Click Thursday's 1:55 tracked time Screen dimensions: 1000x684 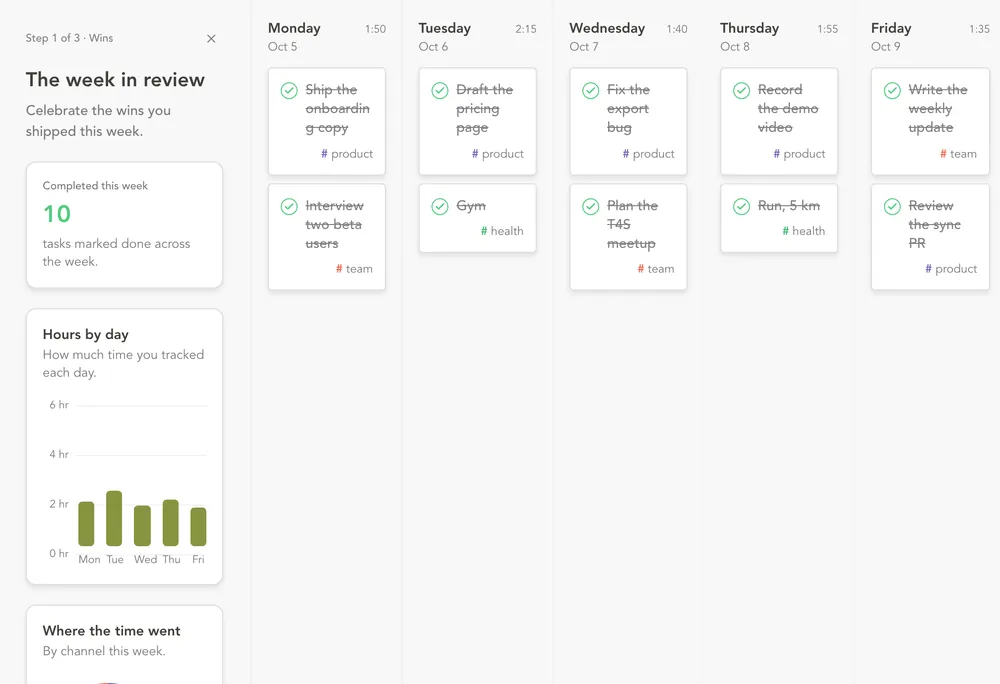click(828, 29)
